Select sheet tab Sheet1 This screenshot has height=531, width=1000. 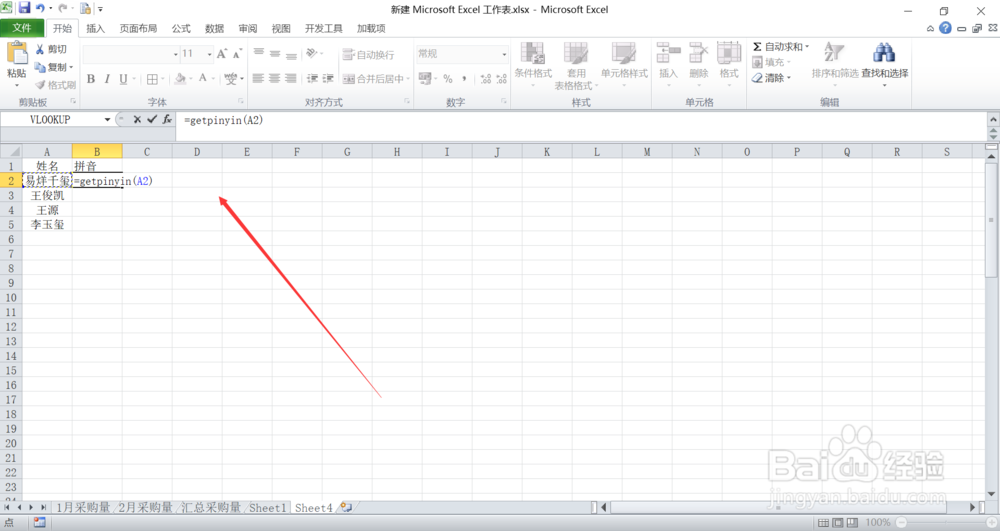click(x=267, y=507)
